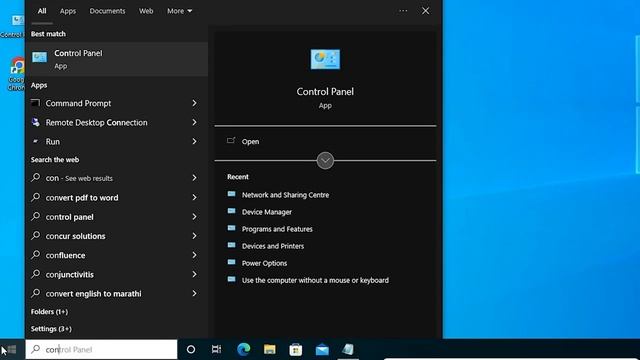Open Microsoft Store from the taskbar

(x=296, y=349)
